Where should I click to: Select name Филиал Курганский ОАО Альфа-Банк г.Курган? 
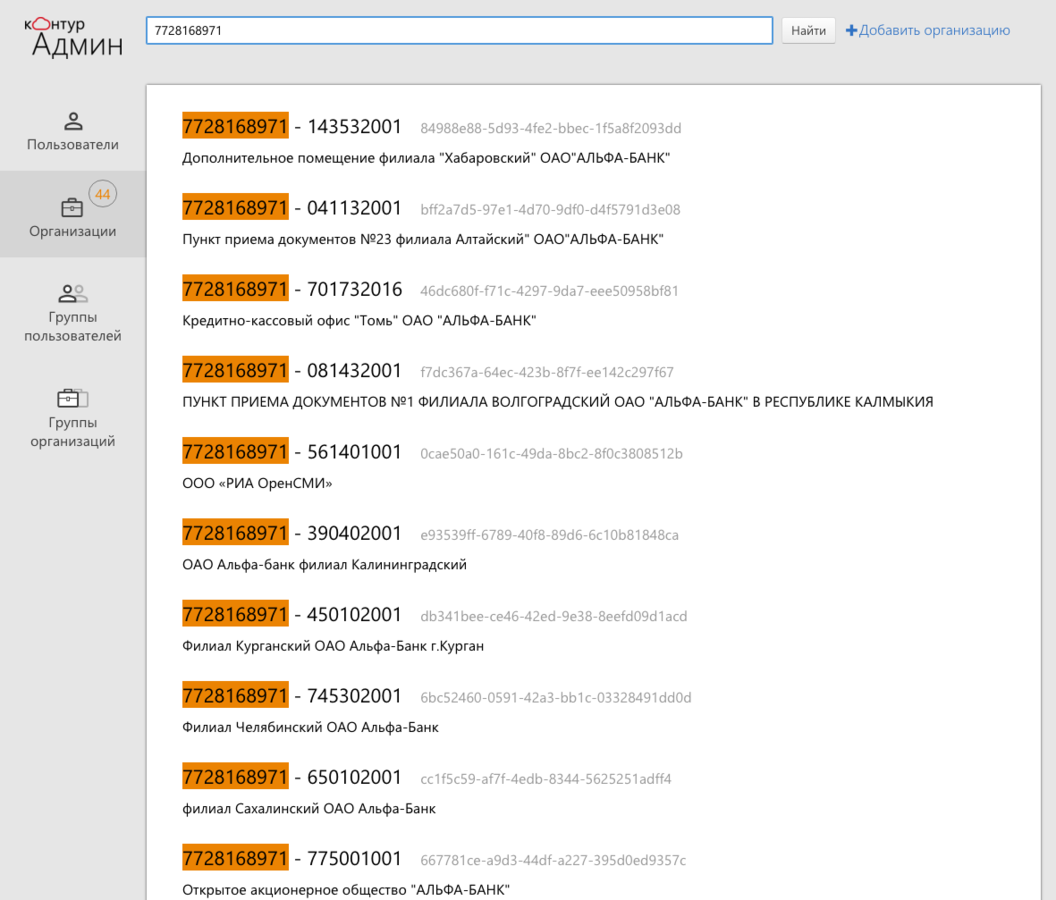pos(333,646)
